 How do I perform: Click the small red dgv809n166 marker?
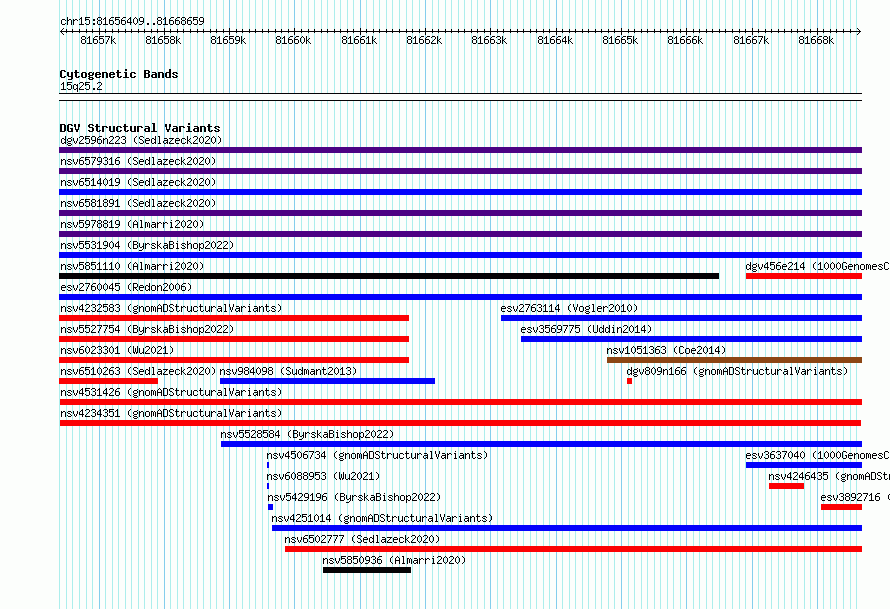click(x=629, y=381)
